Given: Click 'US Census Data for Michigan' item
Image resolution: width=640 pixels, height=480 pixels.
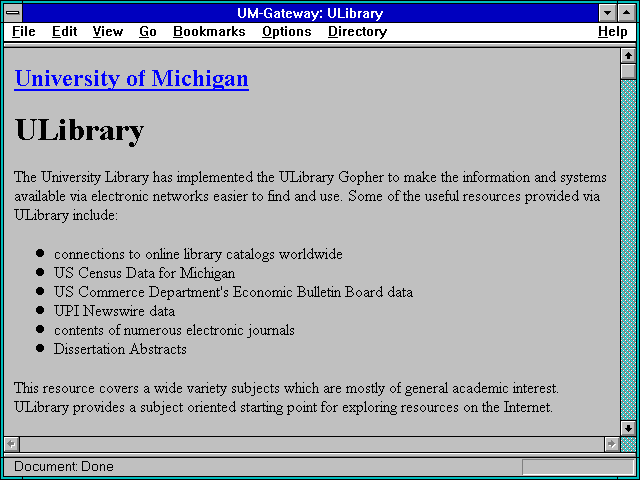Looking at the screenshot, I should (x=144, y=273).
